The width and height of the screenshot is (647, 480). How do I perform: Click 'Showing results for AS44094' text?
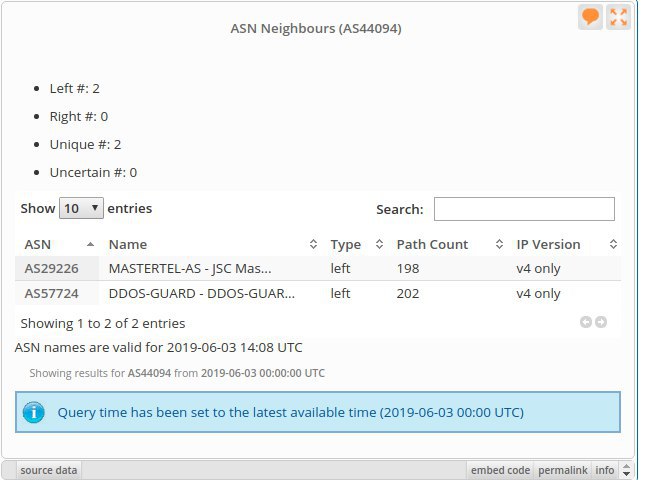[177, 373]
